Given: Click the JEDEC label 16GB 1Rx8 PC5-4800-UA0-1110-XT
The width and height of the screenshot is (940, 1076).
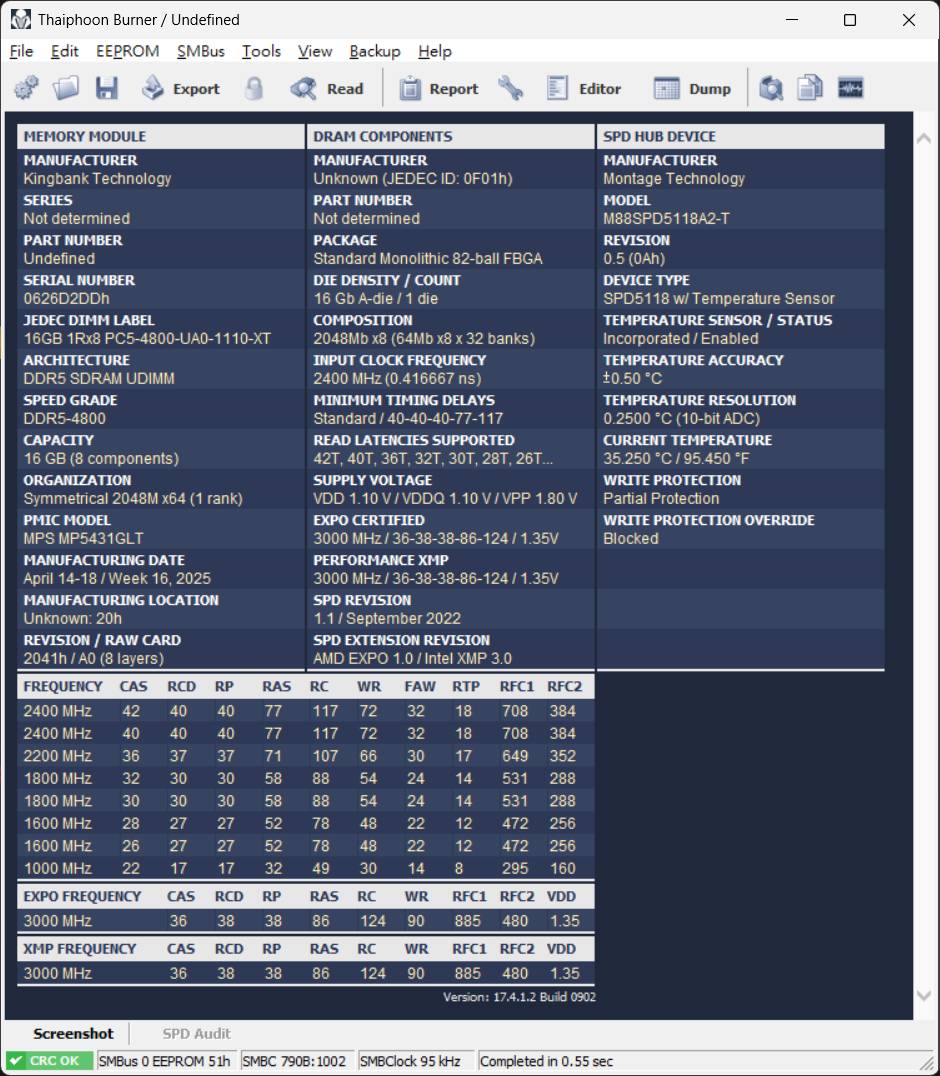Looking at the screenshot, I should [x=148, y=338].
